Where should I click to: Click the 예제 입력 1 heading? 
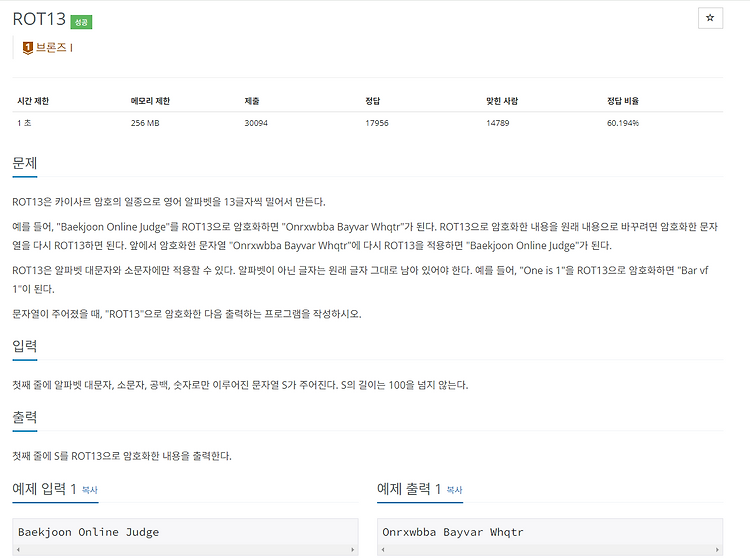[x=44, y=489]
